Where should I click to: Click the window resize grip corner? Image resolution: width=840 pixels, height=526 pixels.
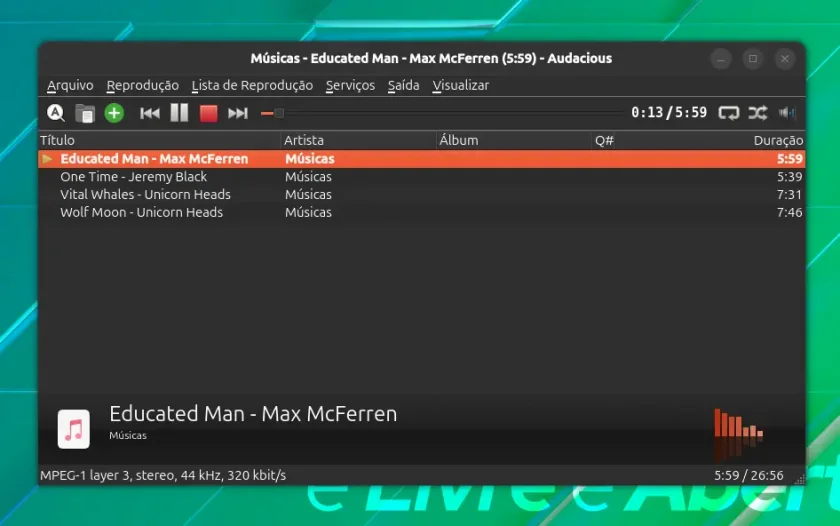(x=799, y=480)
